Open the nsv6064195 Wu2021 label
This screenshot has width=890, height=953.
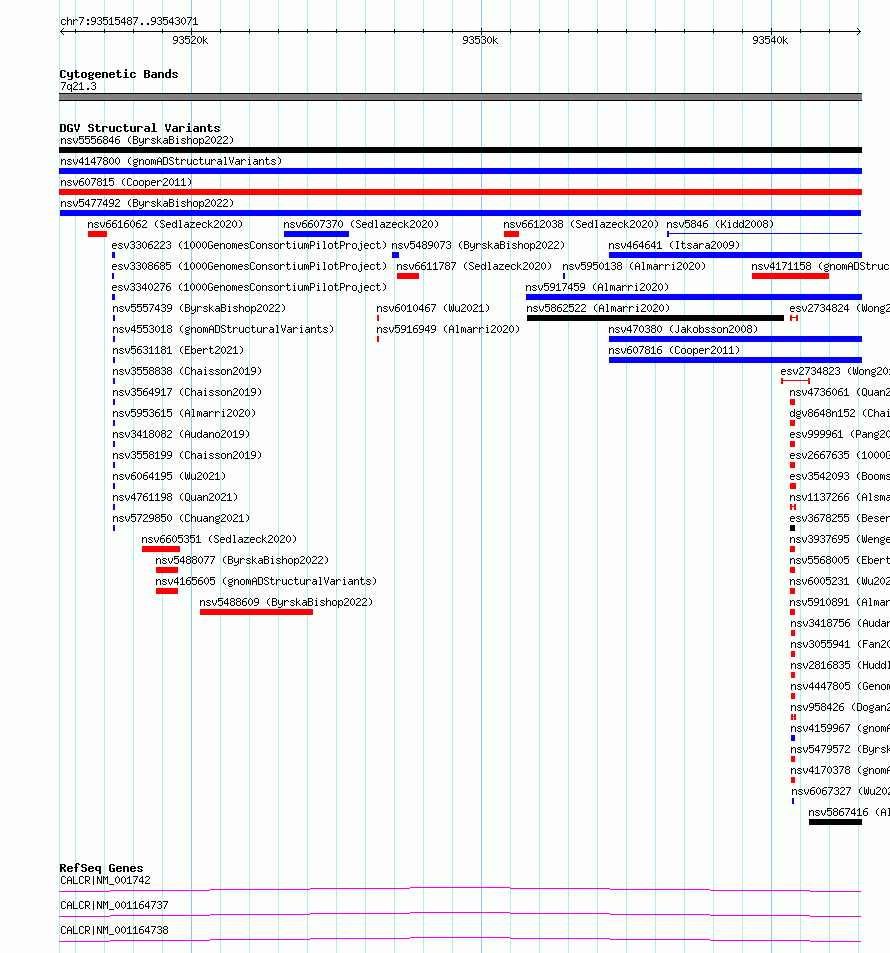(x=169, y=476)
